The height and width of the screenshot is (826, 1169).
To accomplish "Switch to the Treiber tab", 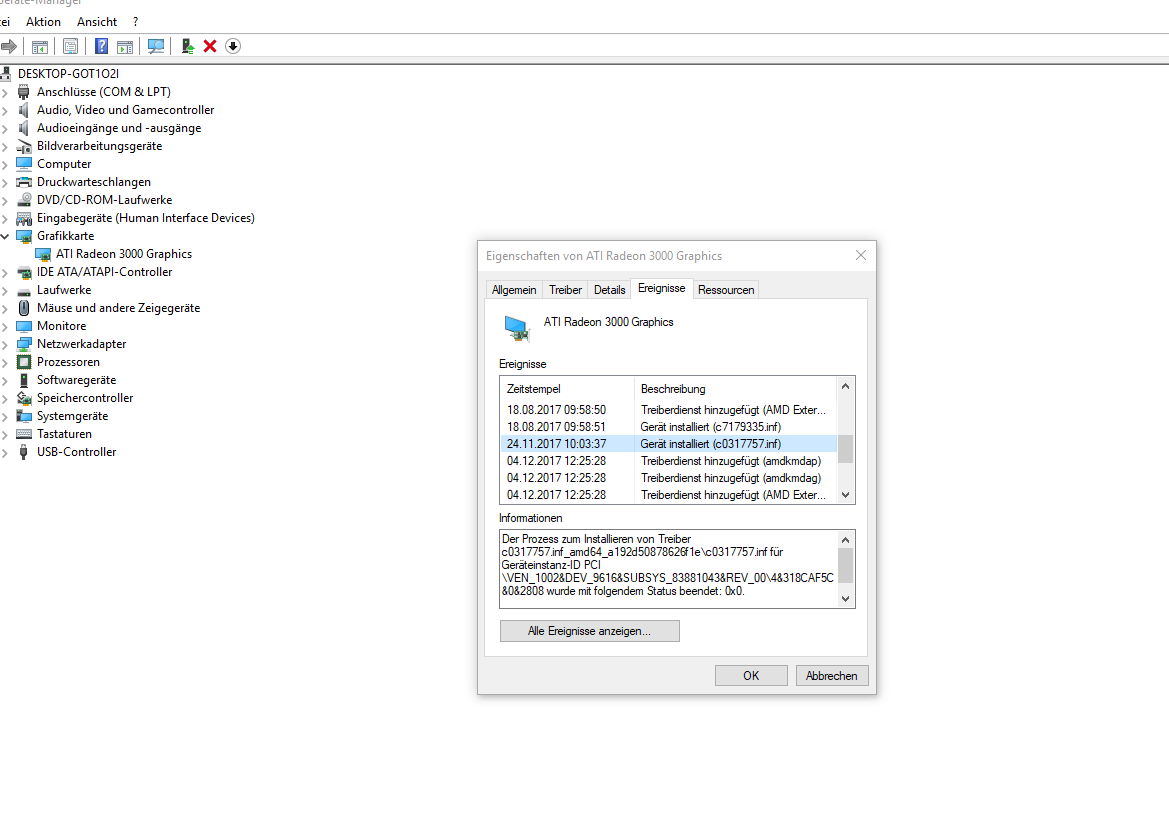I will (565, 290).
